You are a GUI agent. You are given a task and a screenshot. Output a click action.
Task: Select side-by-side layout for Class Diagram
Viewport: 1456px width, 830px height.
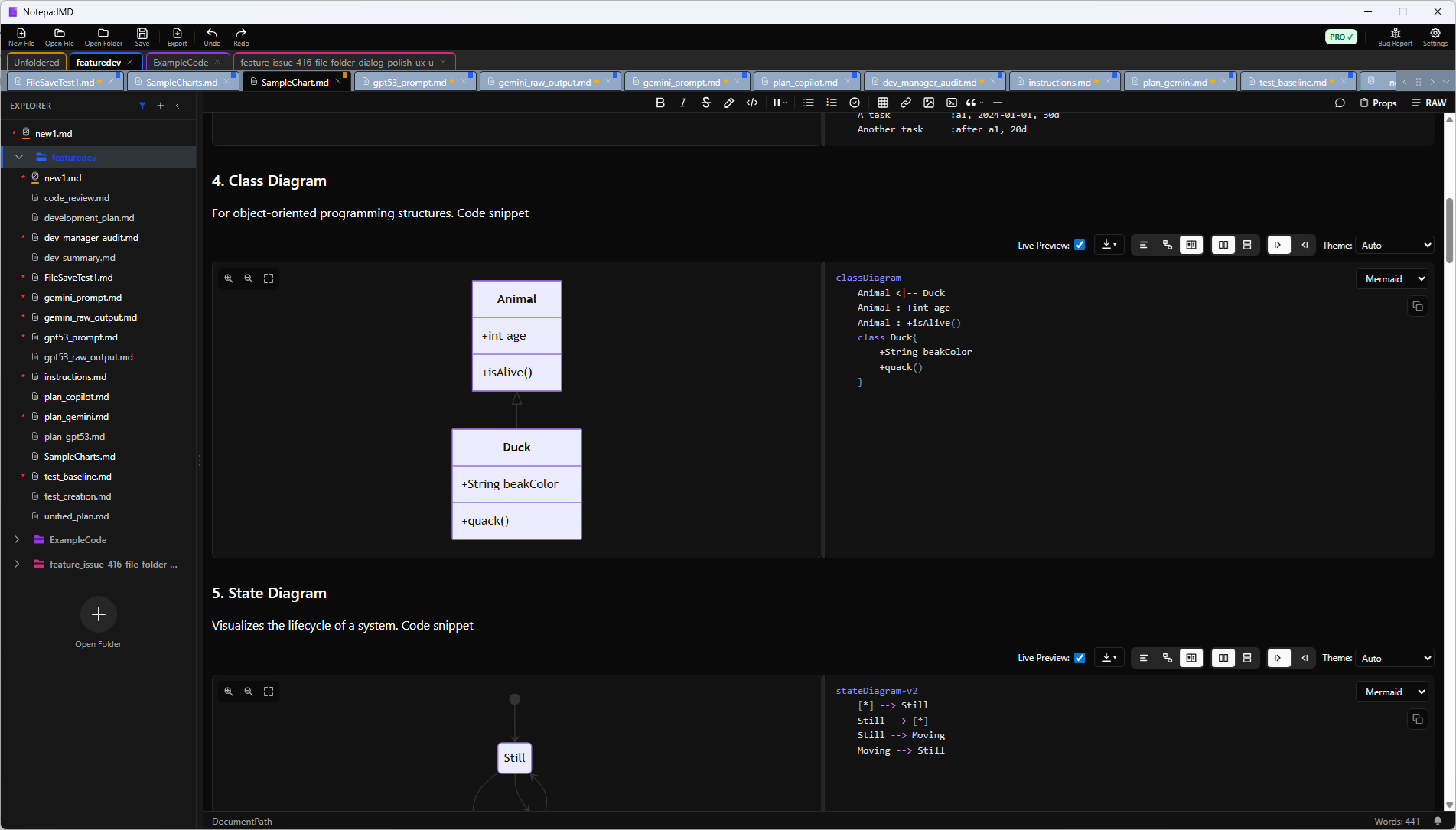tap(1223, 246)
